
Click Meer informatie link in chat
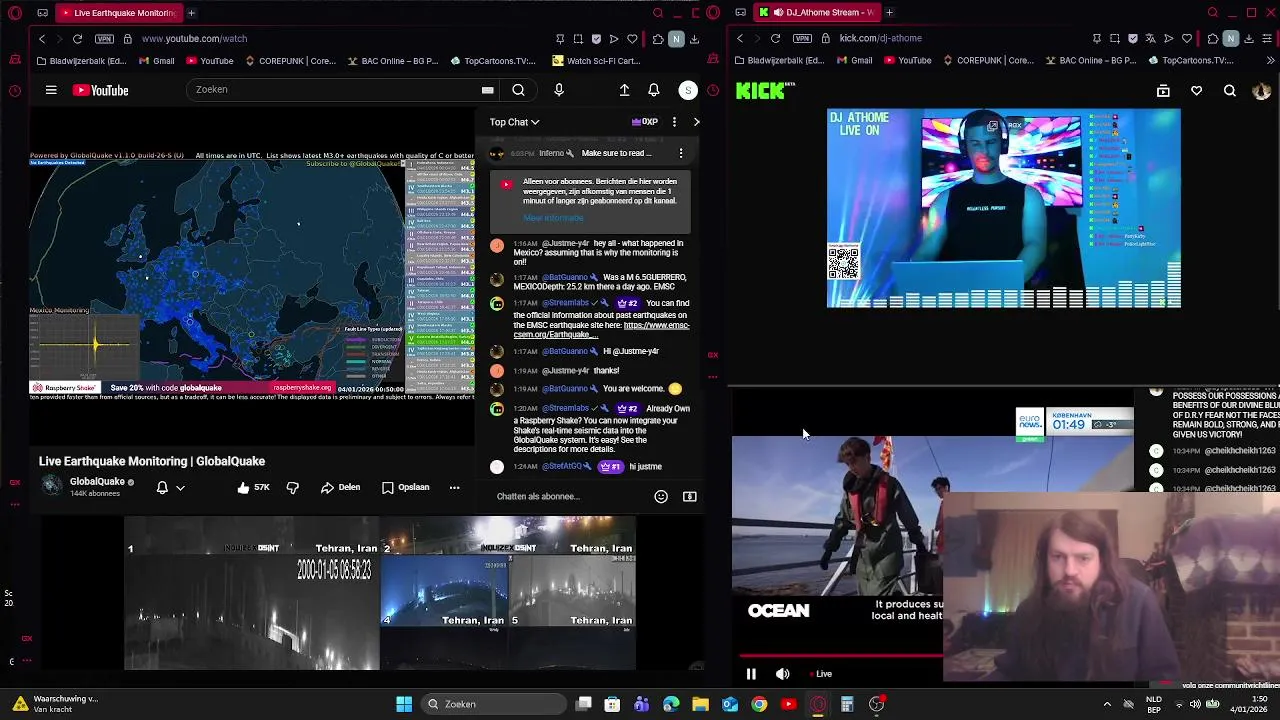pyautogui.click(x=553, y=218)
